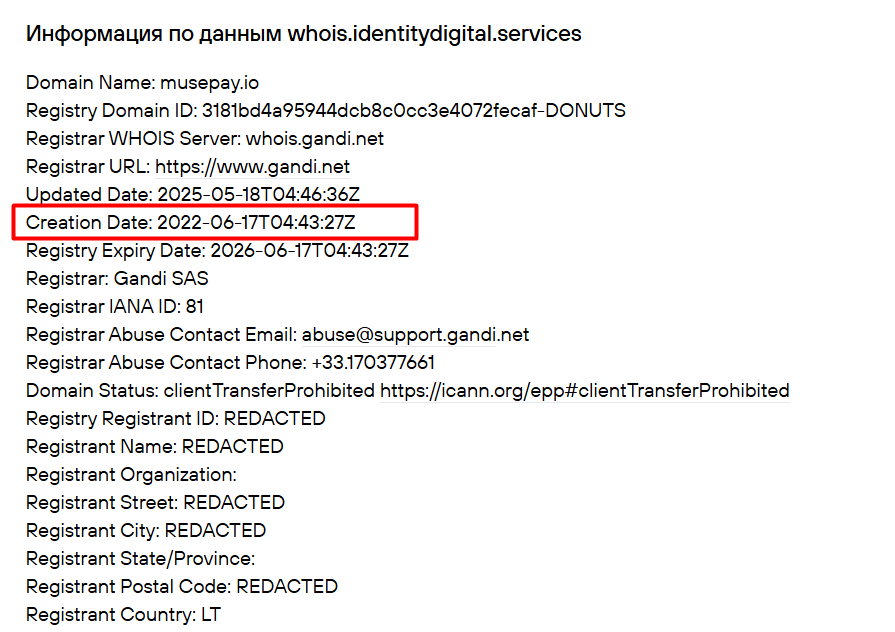
Task: Click the musepay.io domain name
Action: click(x=210, y=83)
